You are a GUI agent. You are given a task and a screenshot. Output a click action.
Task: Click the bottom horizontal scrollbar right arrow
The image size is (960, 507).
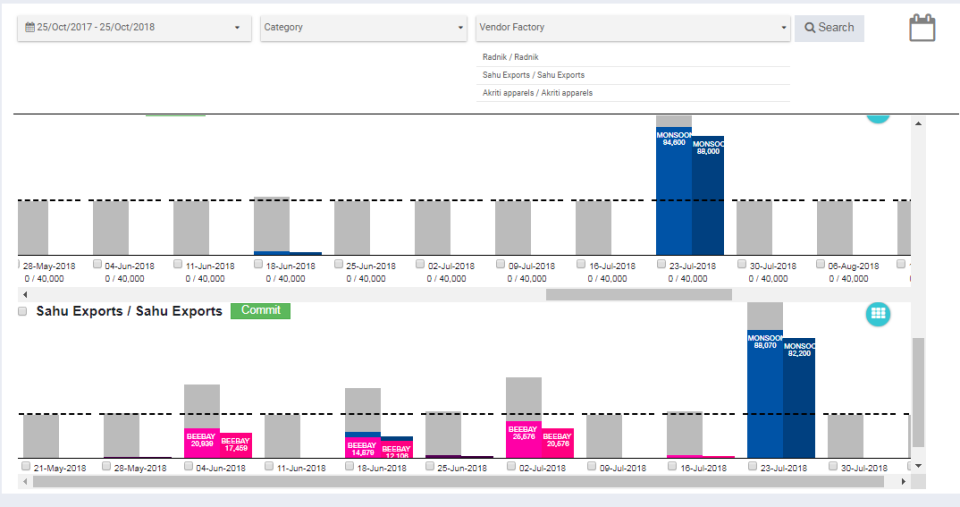(903, 481)
